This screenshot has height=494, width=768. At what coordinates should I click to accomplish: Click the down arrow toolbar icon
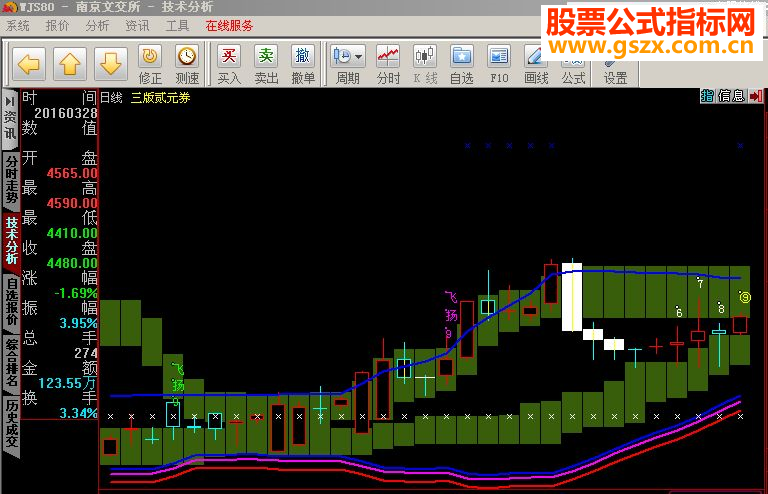tap(111, 64)
